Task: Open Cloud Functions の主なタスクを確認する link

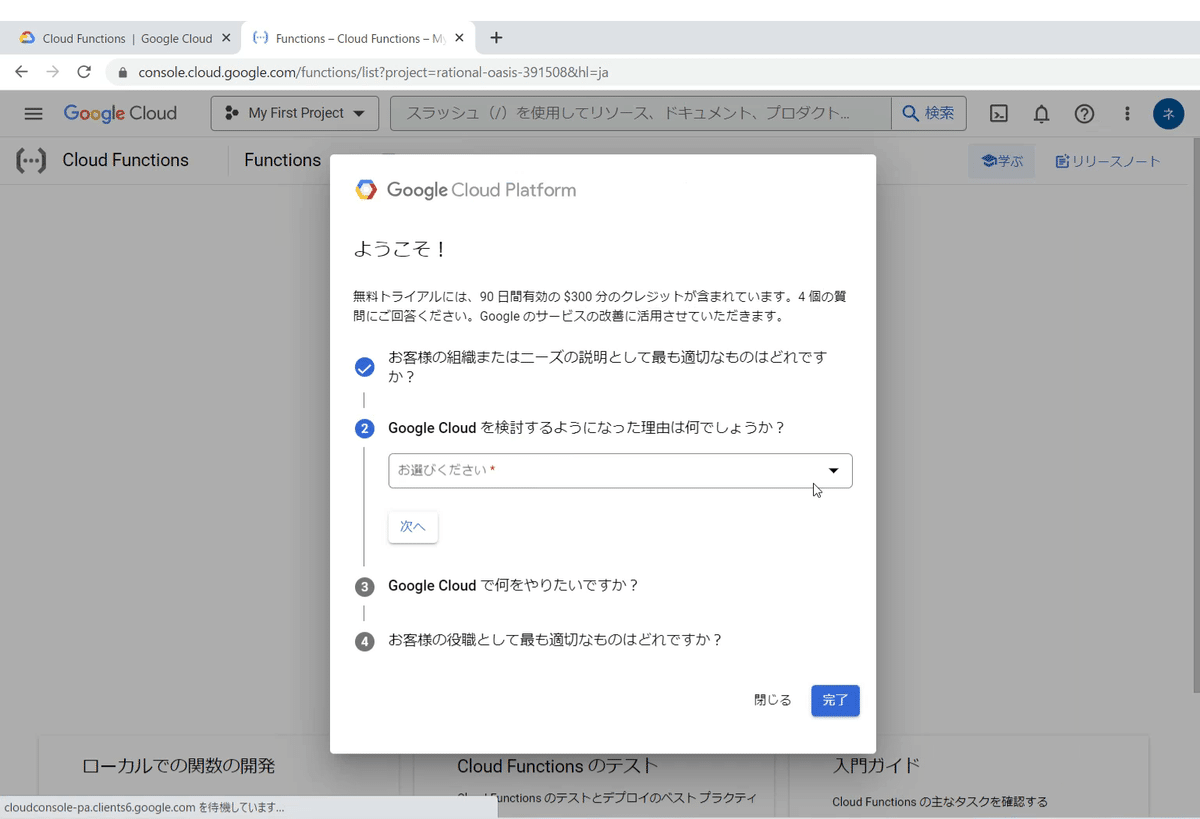Action: [940, 801]
